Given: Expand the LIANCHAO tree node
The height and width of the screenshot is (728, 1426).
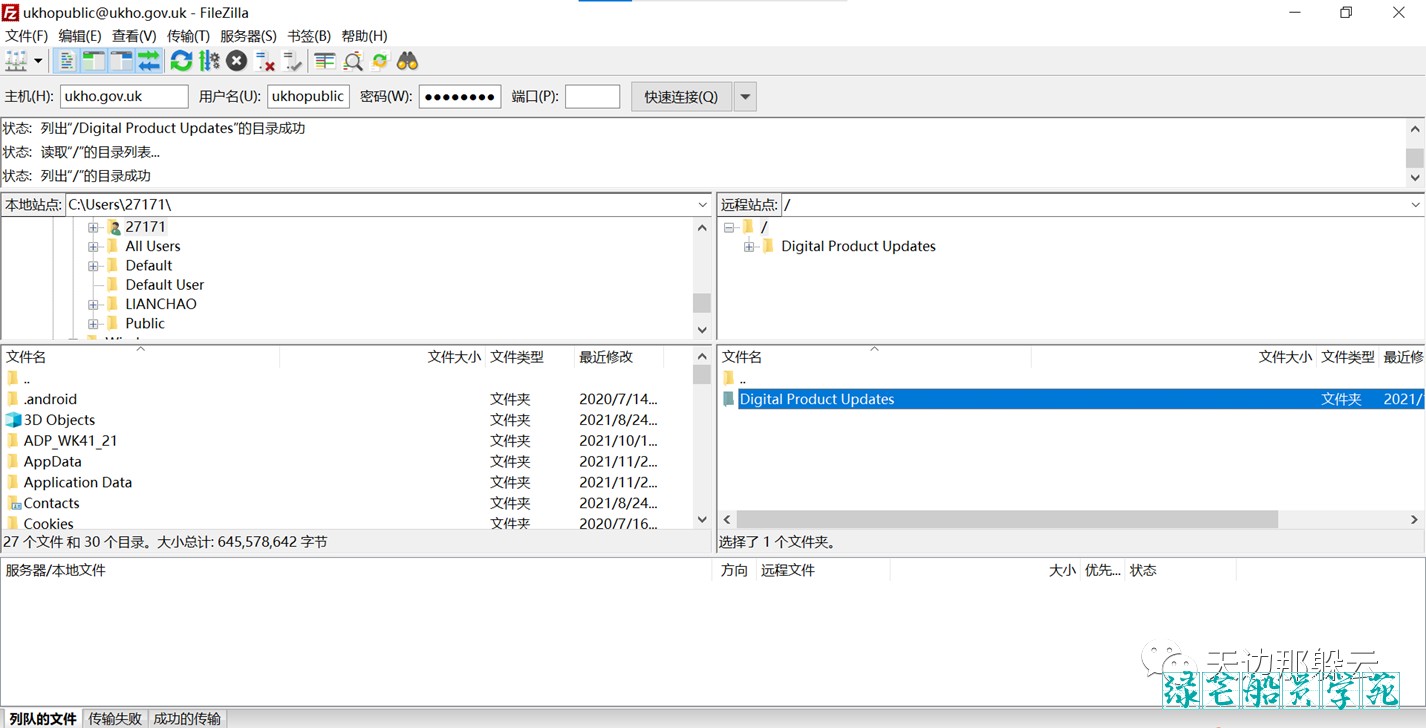Looking at the screenshot, I should [93, 304].
